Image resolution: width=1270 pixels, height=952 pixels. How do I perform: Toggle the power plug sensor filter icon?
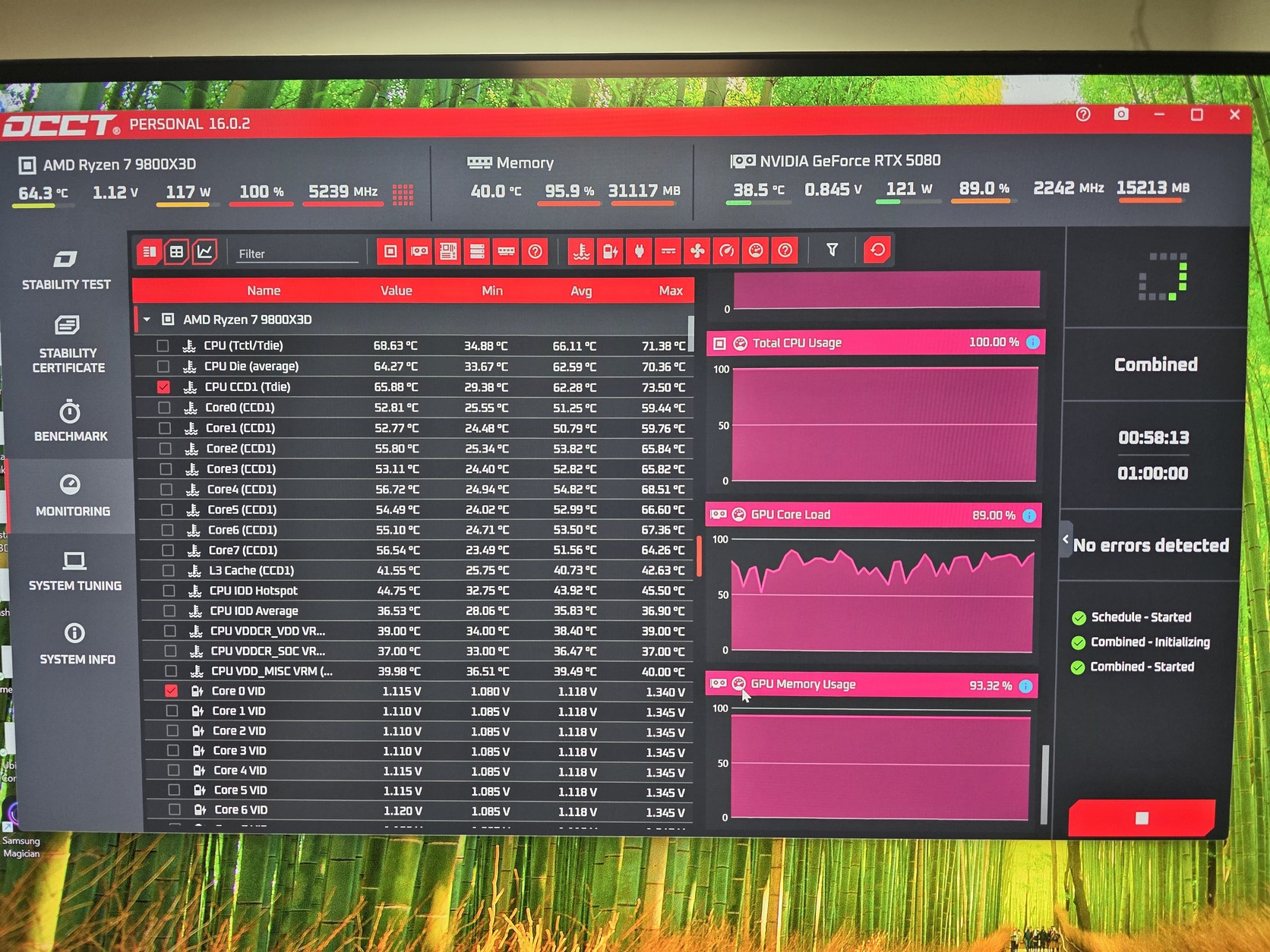(x=640, y=251)
